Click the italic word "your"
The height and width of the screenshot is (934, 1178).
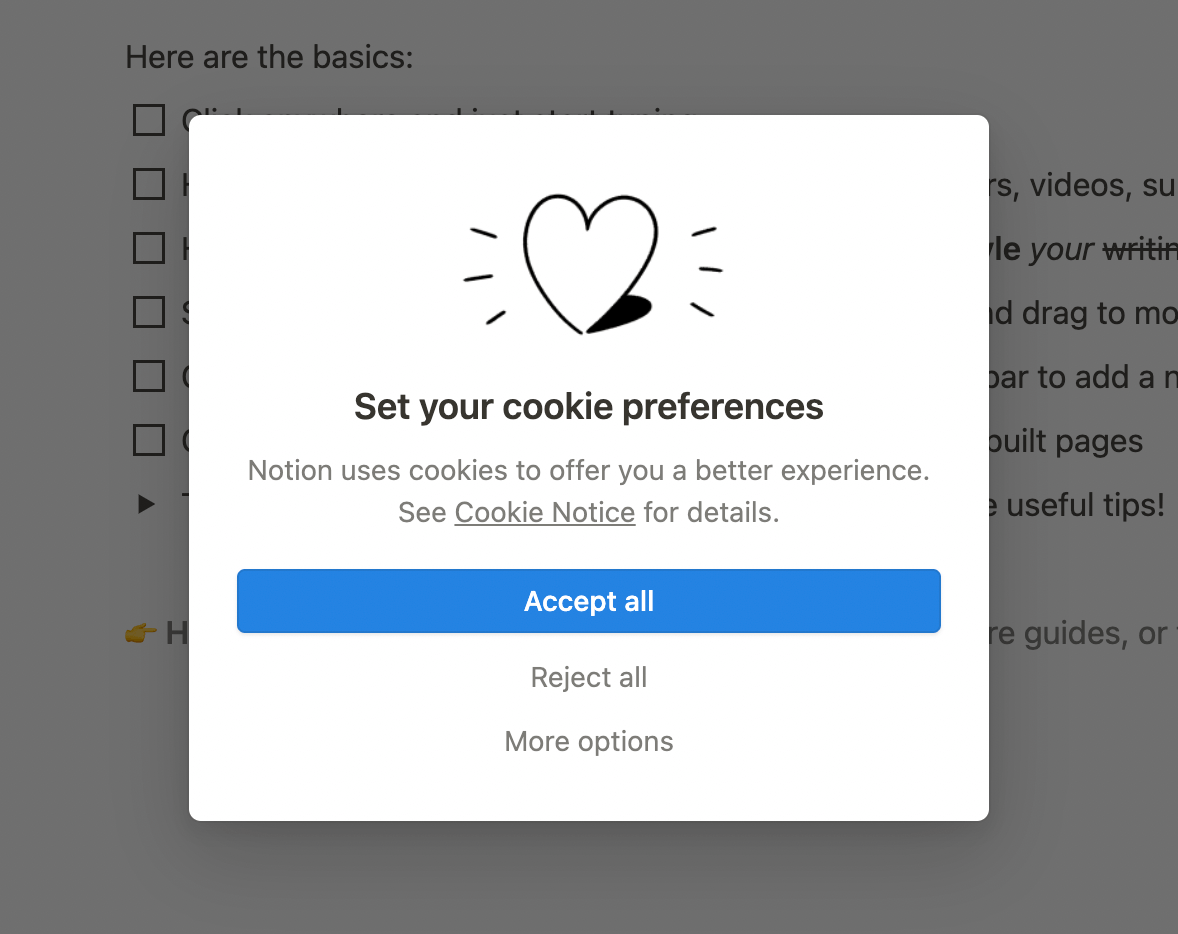pos(1062,249)
